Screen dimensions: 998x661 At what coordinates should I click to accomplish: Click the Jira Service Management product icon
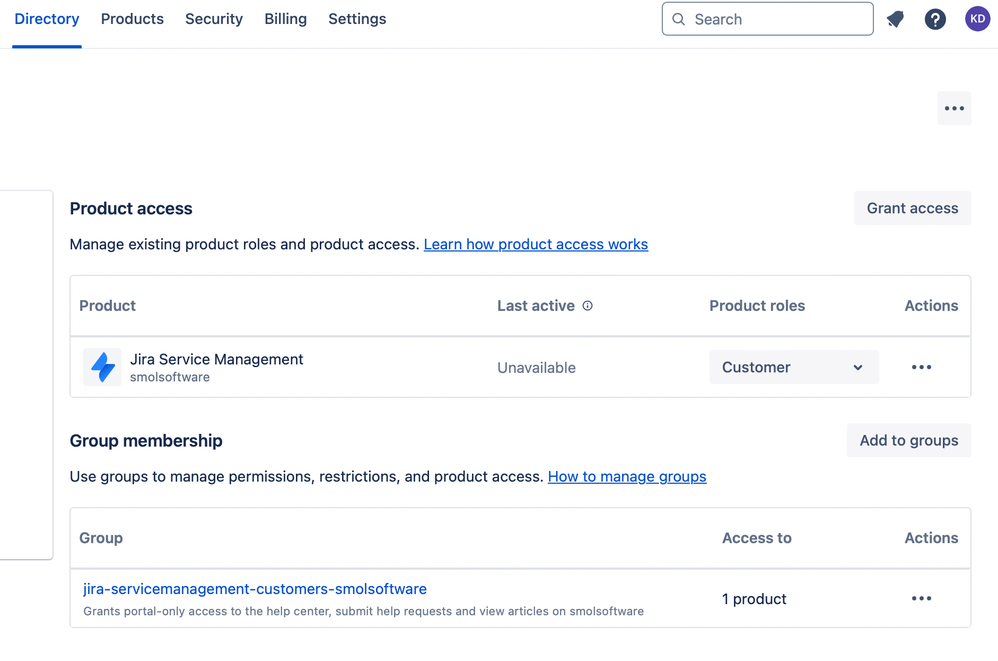coord(102,367)
